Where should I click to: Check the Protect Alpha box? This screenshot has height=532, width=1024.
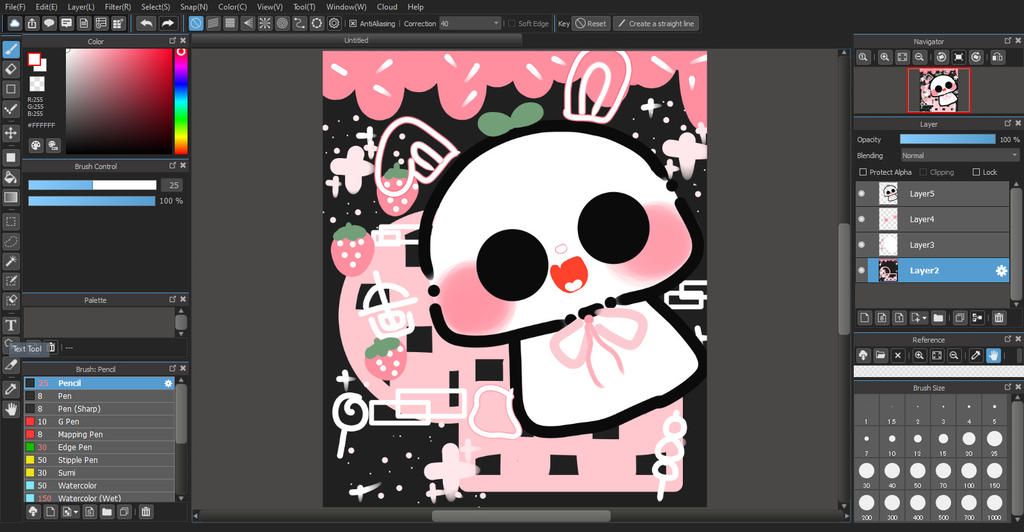(863, 172)
